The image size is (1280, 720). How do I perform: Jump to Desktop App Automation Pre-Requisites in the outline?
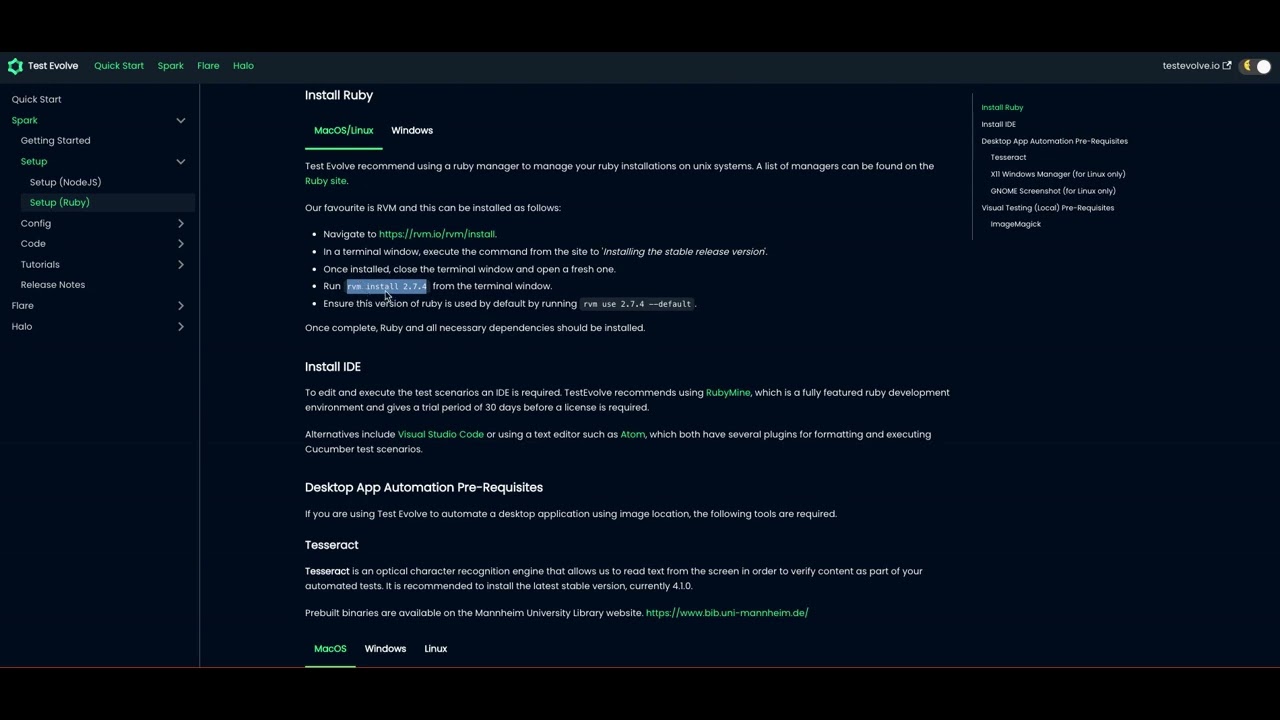(x=1054, y=141)
